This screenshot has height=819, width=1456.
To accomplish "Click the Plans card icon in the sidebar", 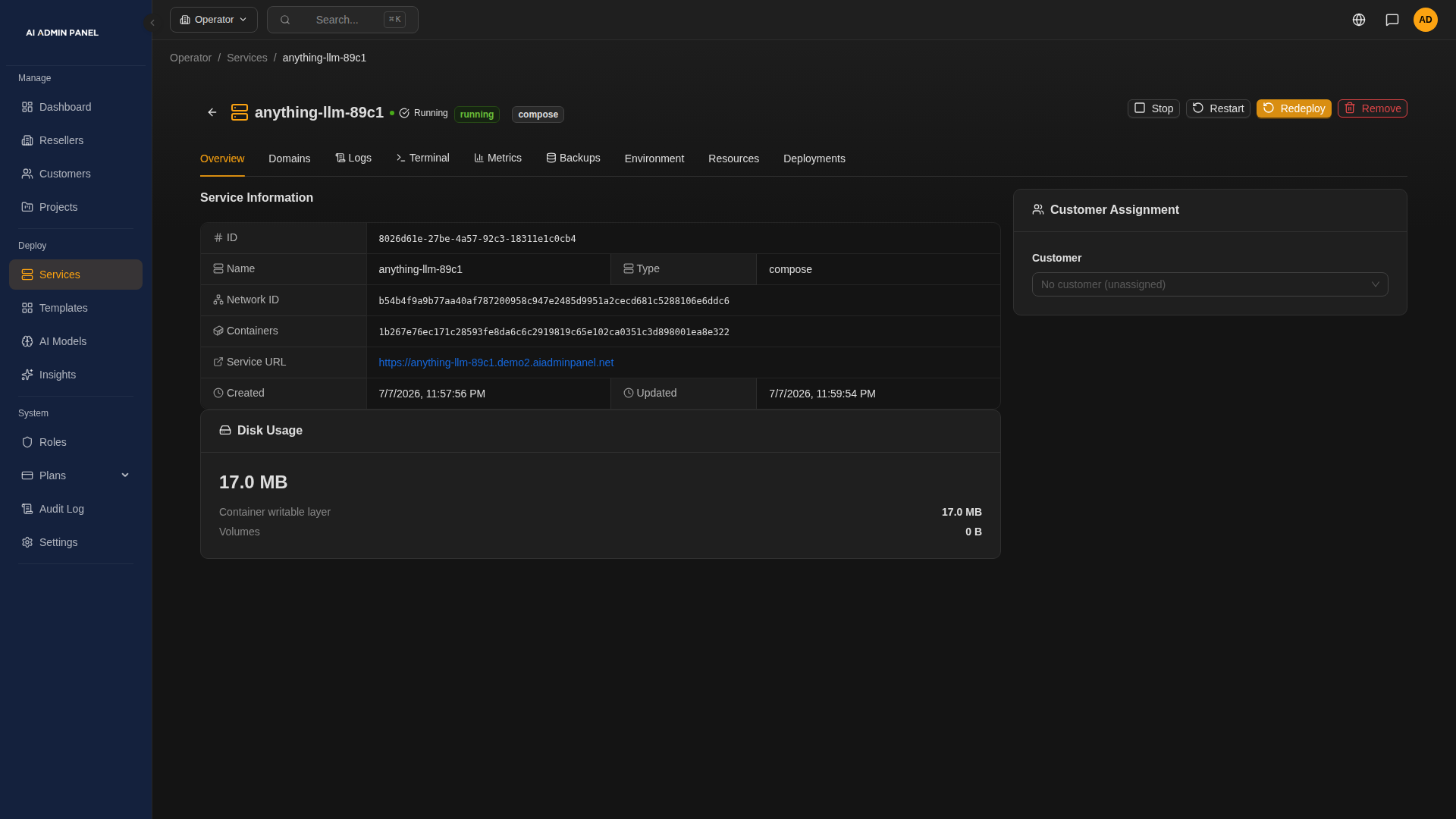I will tap(27, 475).
